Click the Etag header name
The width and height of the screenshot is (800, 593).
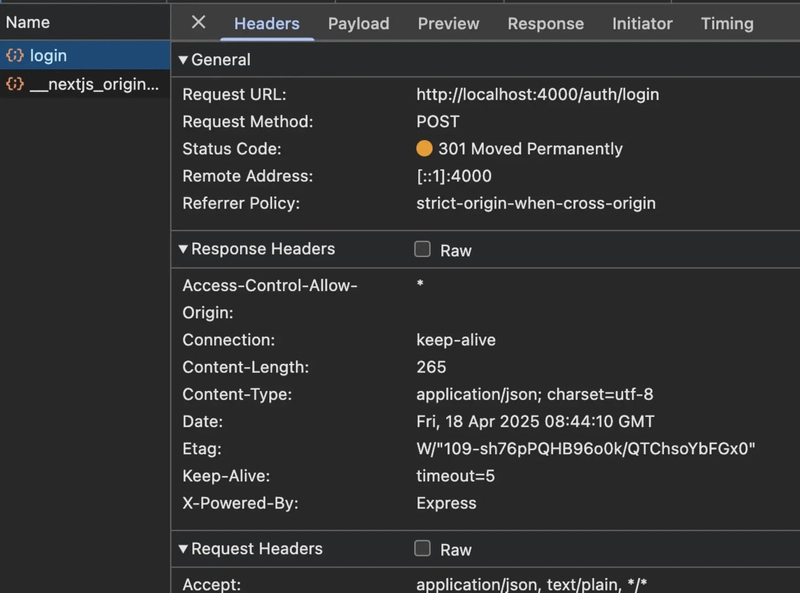pyautogui.click(x=202, y=449)
